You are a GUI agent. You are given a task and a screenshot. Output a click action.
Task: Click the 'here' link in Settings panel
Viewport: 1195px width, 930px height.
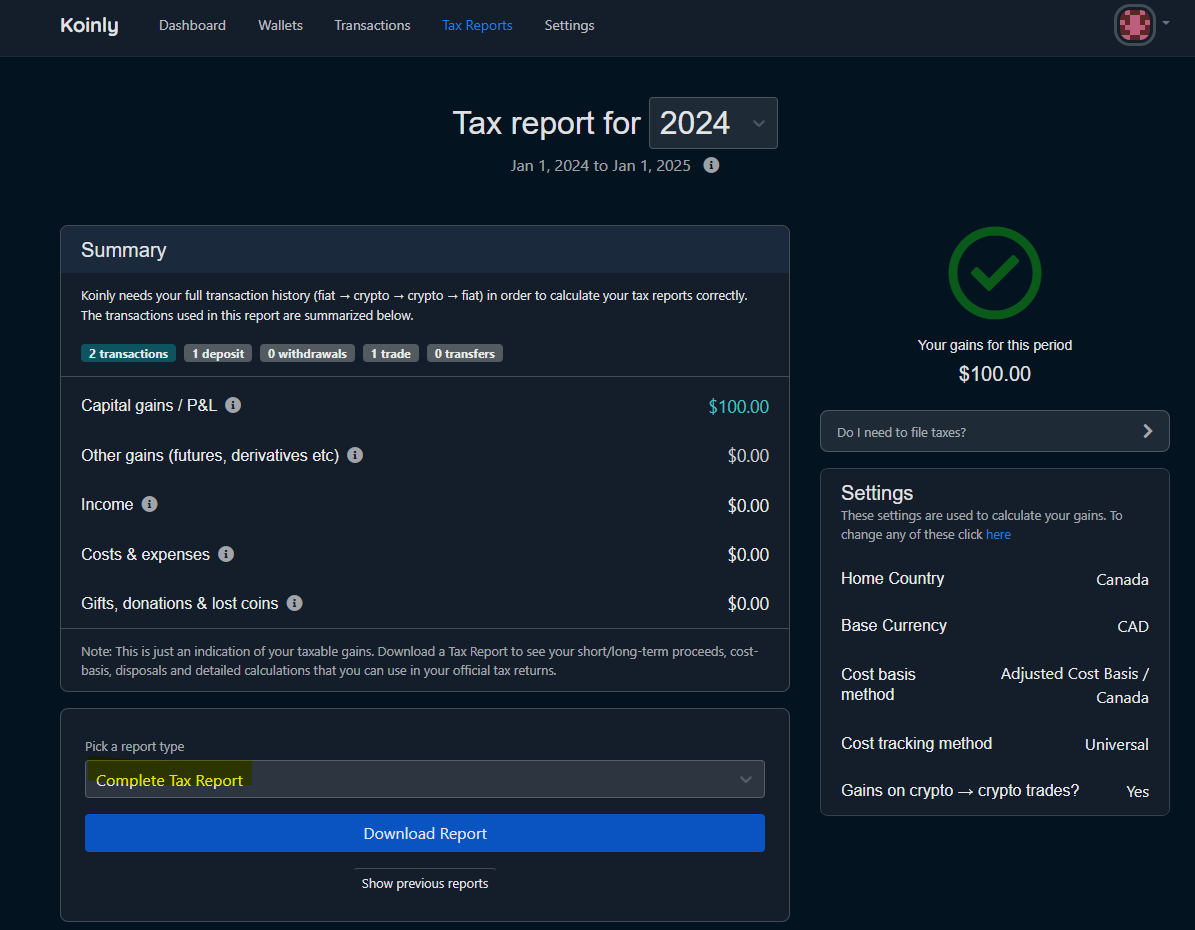[998, 534]
